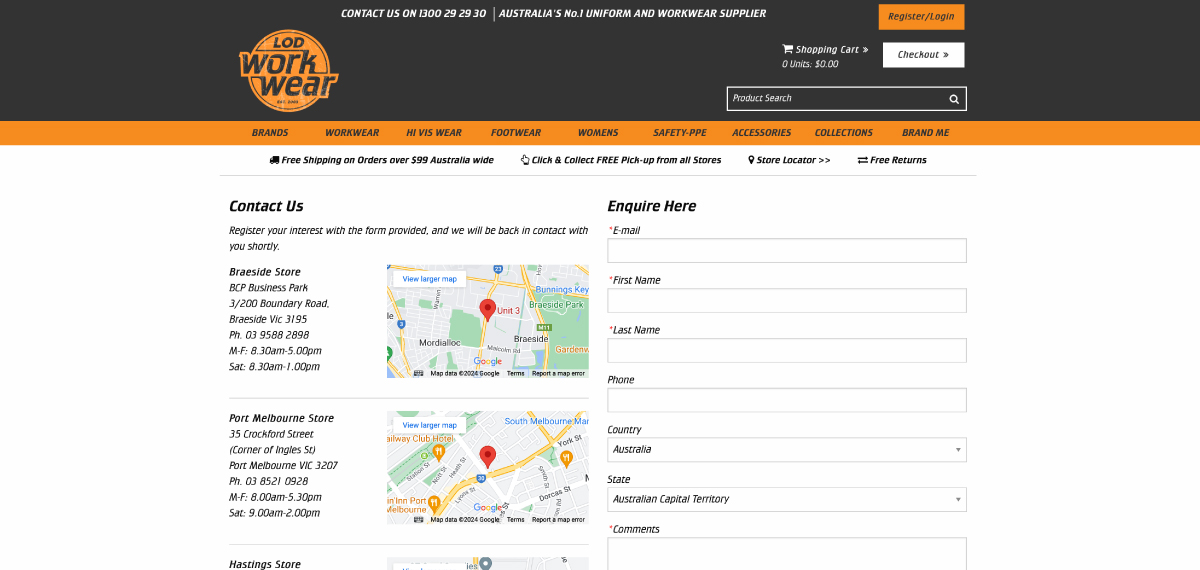Click Report a map error on Braeside map
The height and width of the screenshot is (570, 1200).
pos(558,373)
